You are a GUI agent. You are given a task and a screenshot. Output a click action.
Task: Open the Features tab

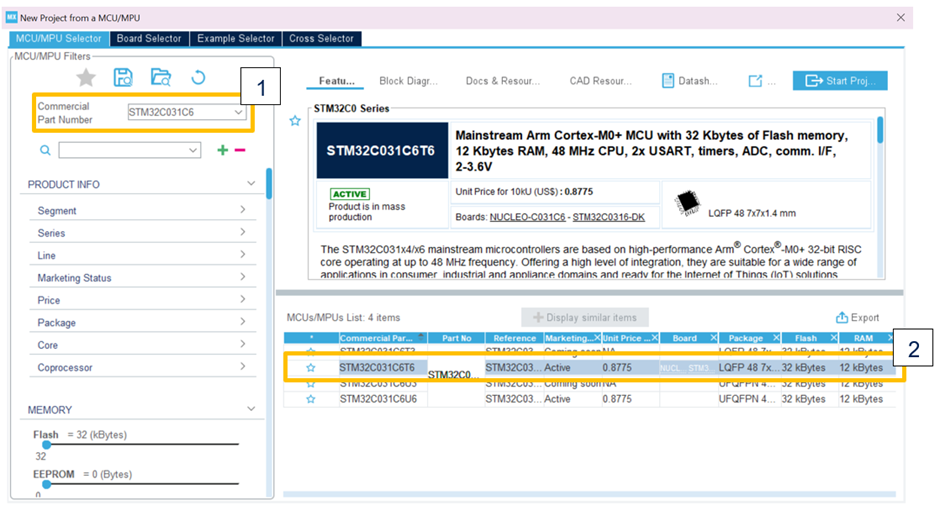336,81
